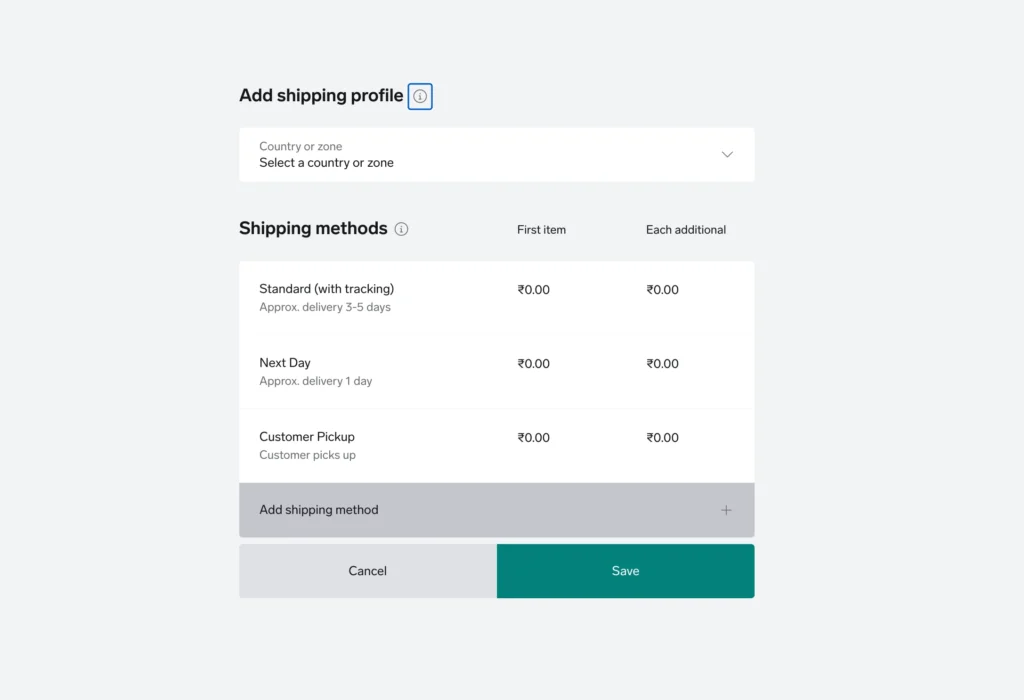Click the First item column header

pyautogui.click(x=541, y=229)
